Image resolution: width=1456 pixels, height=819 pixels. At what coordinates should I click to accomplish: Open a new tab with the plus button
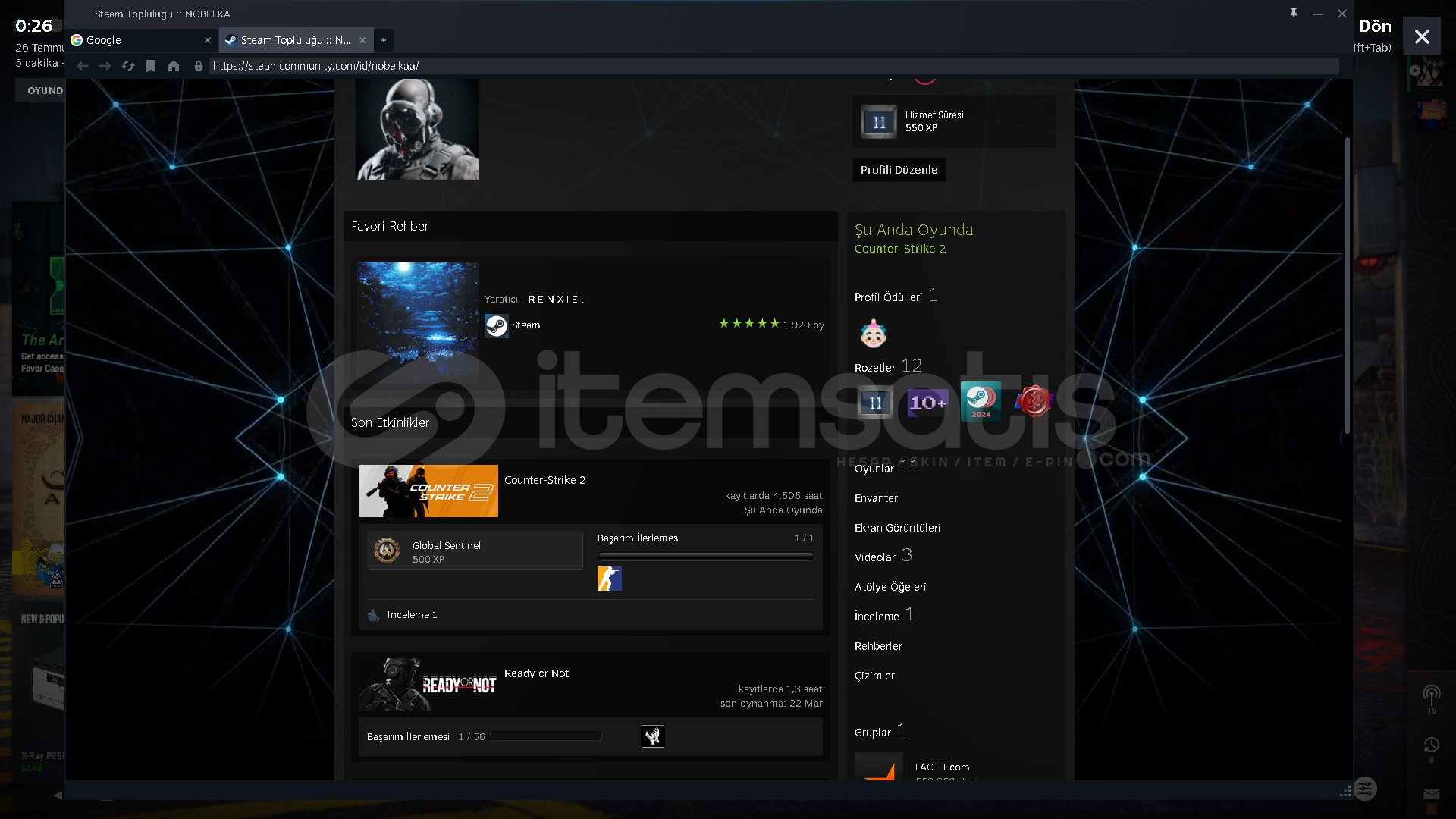pyautogui.click(x=384, y=40)
